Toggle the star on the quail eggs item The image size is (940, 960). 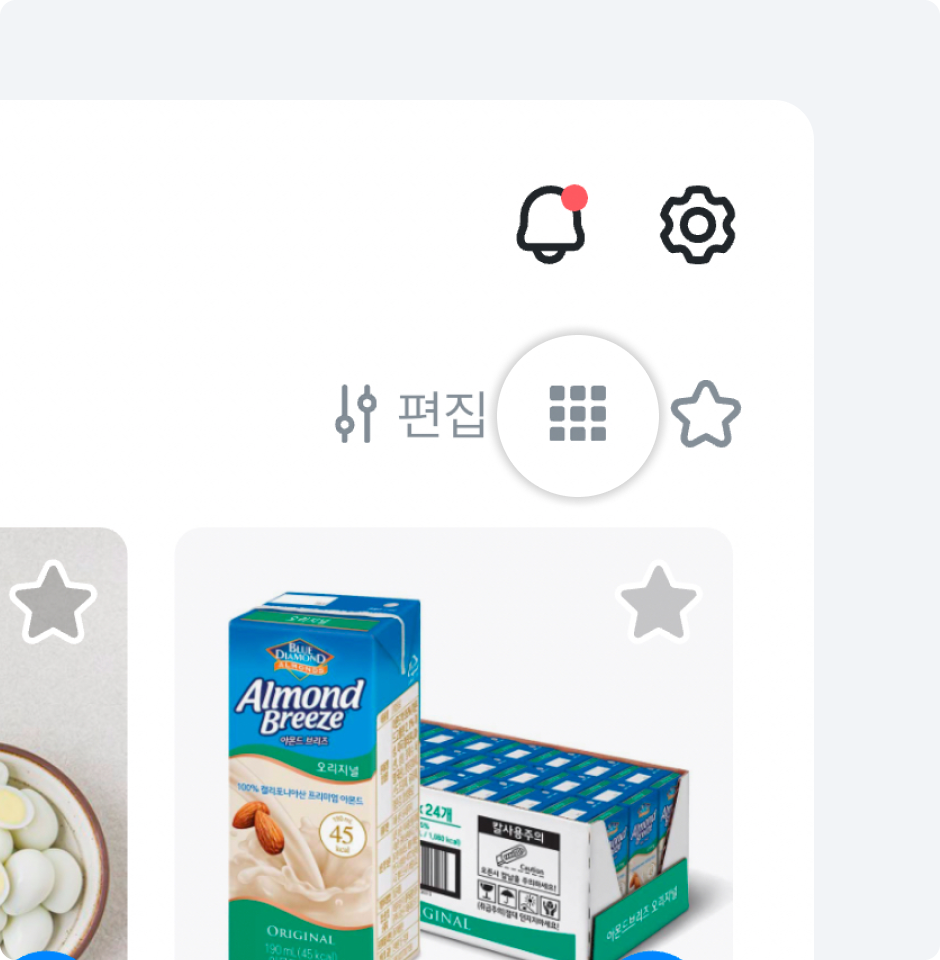coord(53,602)
